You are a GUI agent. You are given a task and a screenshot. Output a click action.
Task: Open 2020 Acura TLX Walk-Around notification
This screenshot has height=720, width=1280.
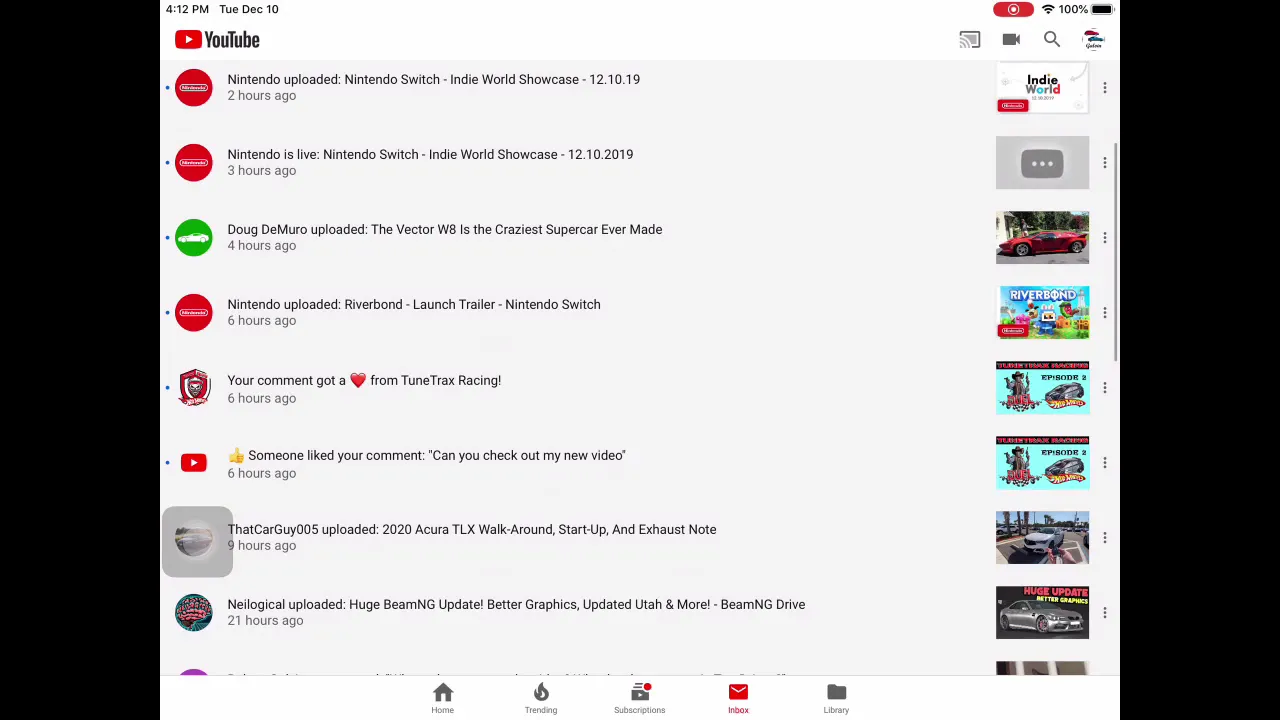[x=471, y=530]
